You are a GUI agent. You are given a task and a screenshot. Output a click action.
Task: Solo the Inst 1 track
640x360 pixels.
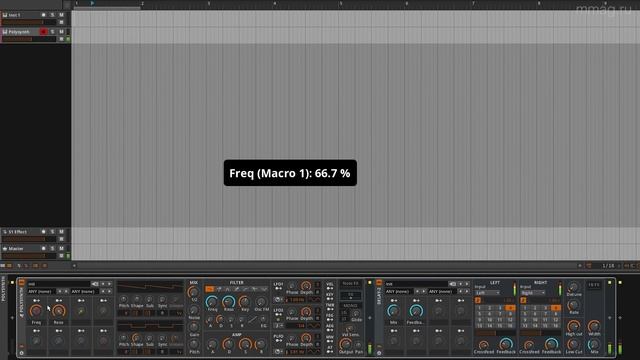coord(52,15)
